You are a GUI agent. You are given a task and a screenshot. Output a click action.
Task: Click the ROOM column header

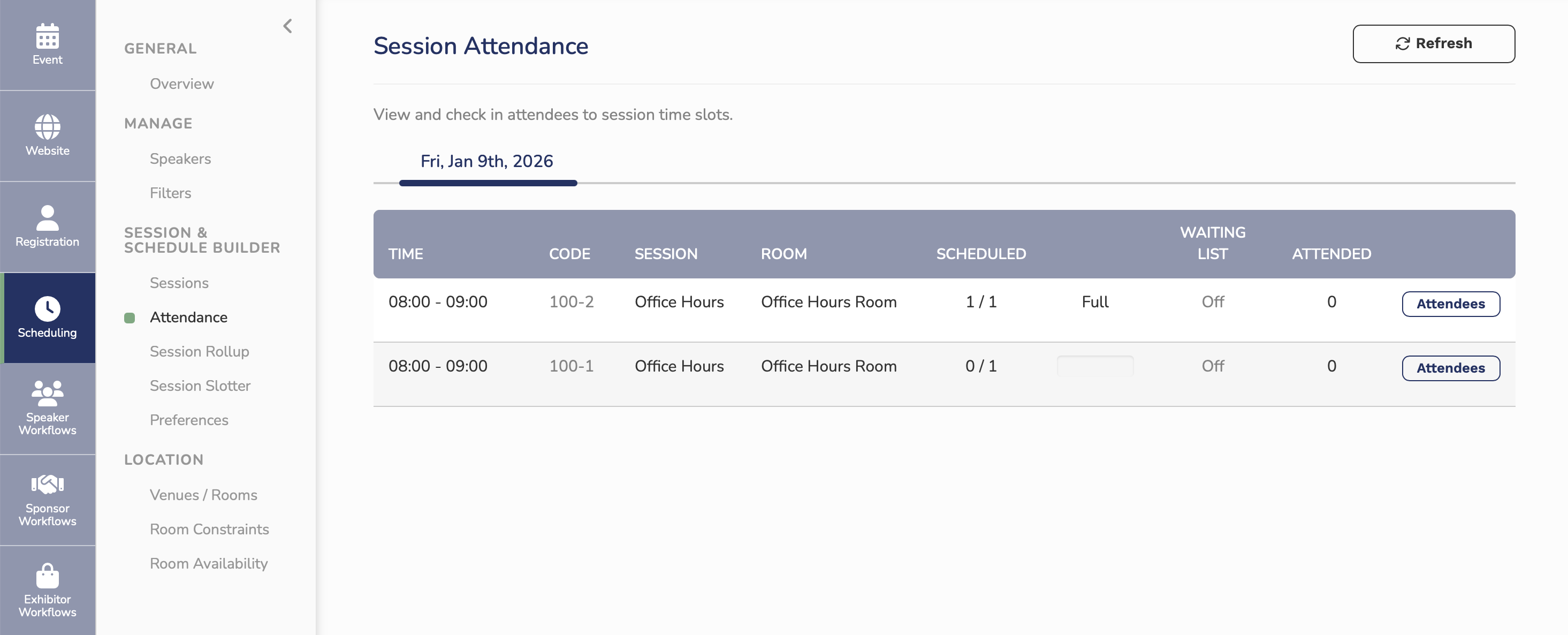tap(784, 254)
